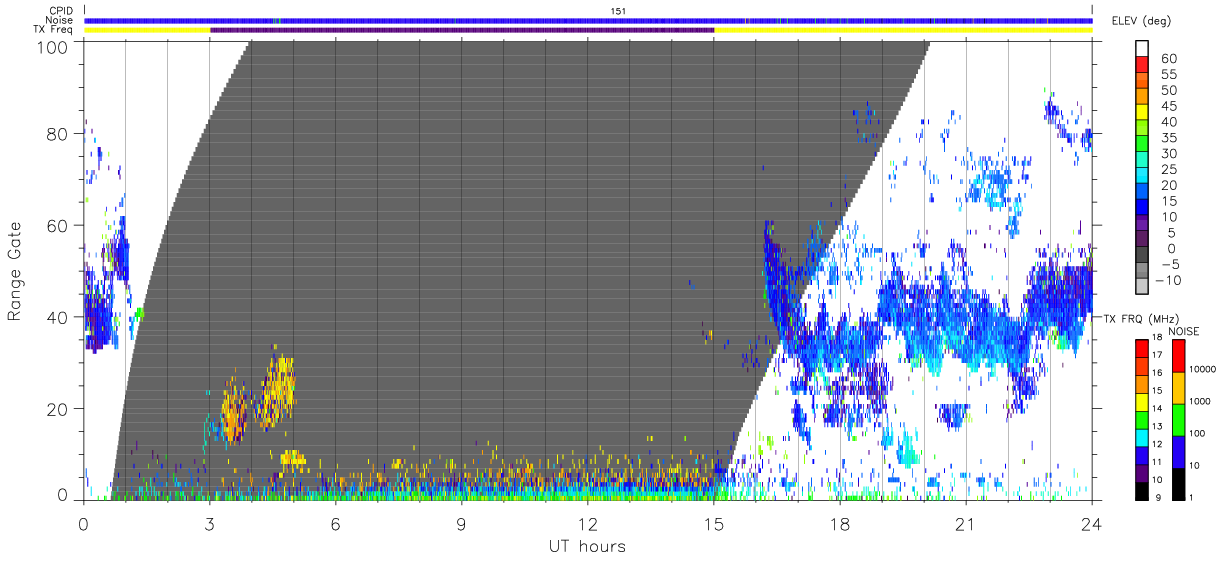
Task: Select the cyan segment in TX FRQ color bar
Action: point(1142,437)
